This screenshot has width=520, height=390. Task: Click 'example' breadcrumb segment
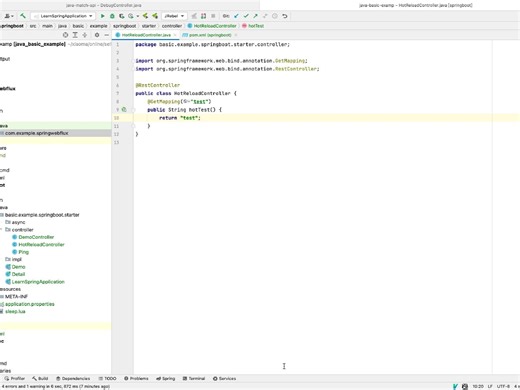(98, 26)
